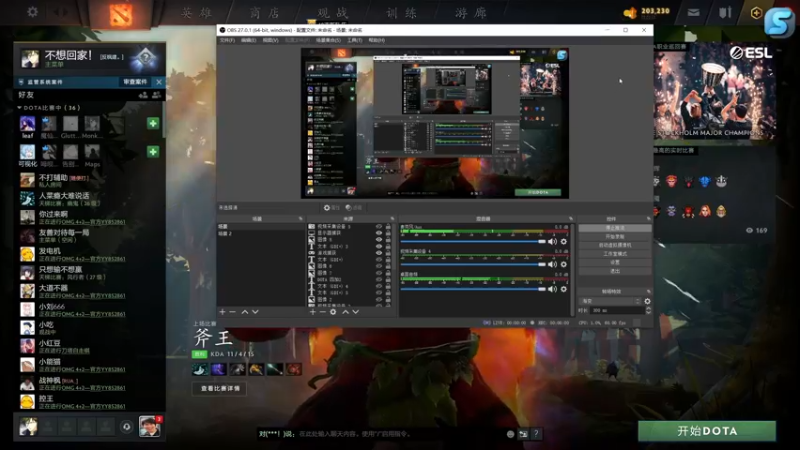Open the mail envelope icon in Dota header
This screenshot has width=800, height=450.
(693, 12)
